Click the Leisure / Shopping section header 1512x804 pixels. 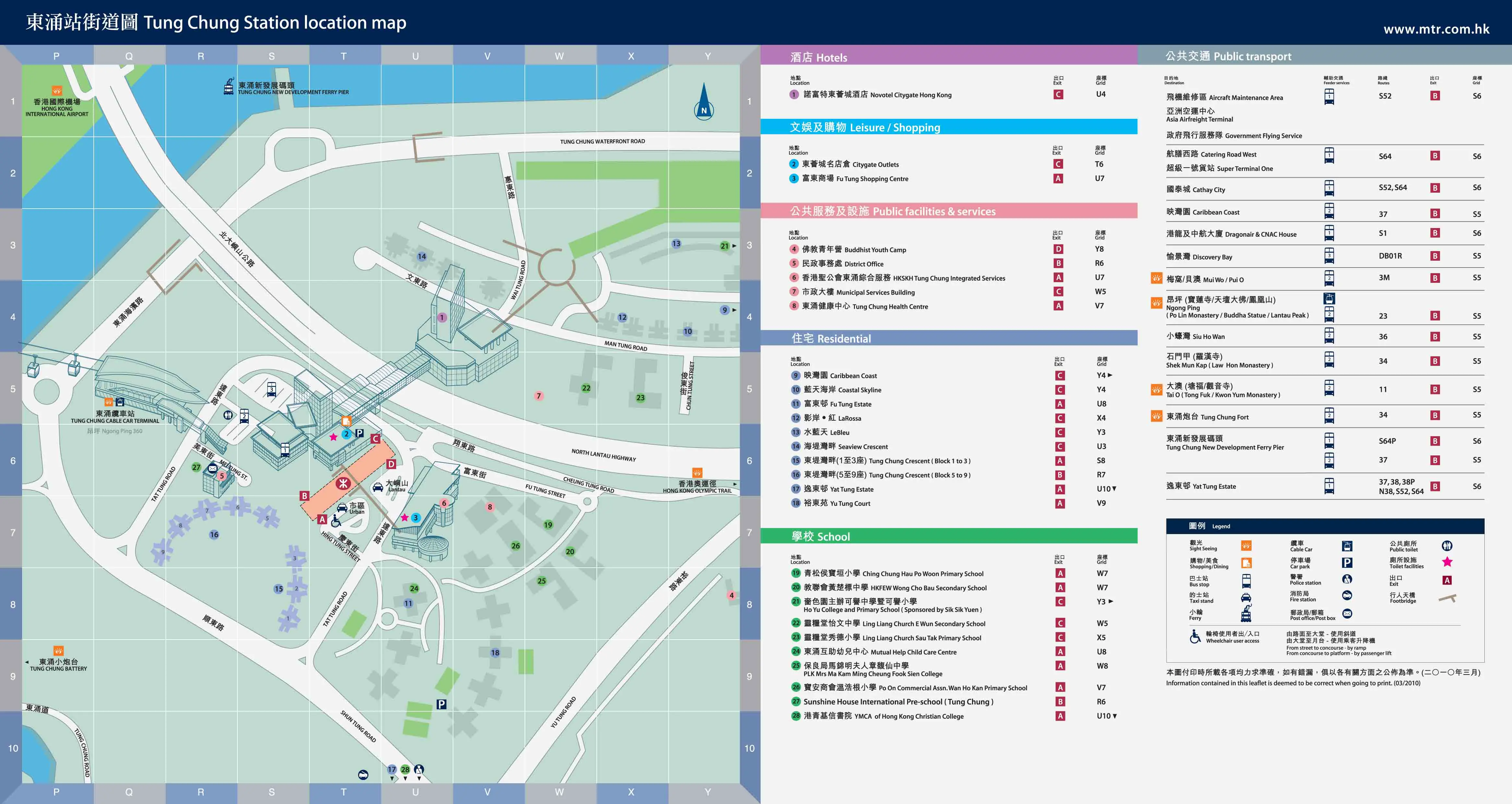tap(949, 127)
